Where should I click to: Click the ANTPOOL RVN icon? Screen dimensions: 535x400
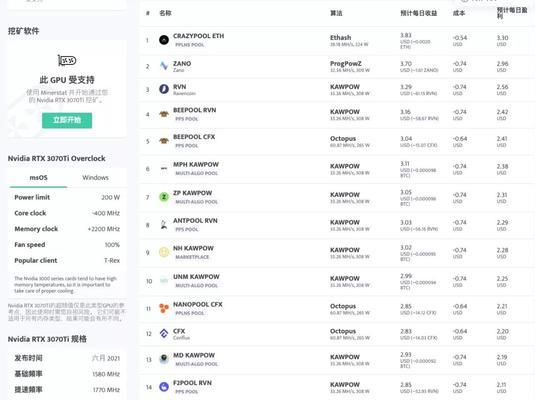[x=164, y=225]
